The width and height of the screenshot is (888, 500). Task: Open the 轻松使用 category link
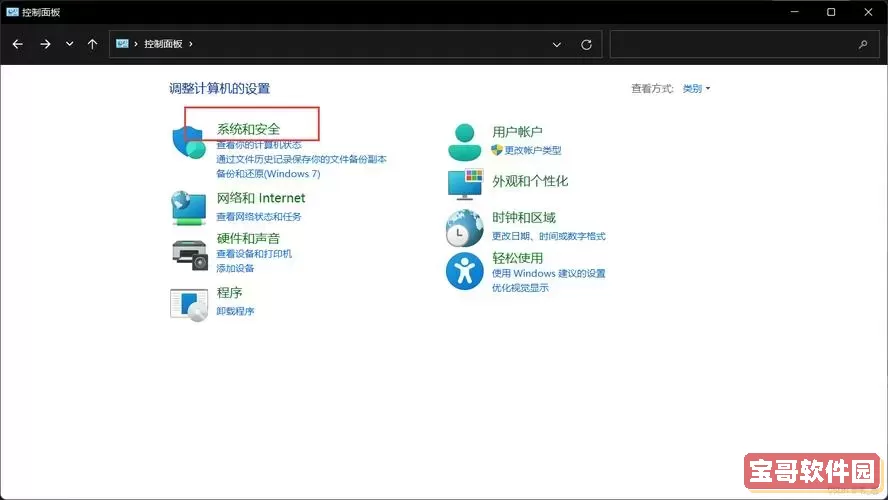pyautogui.click(x=517, y=258)
